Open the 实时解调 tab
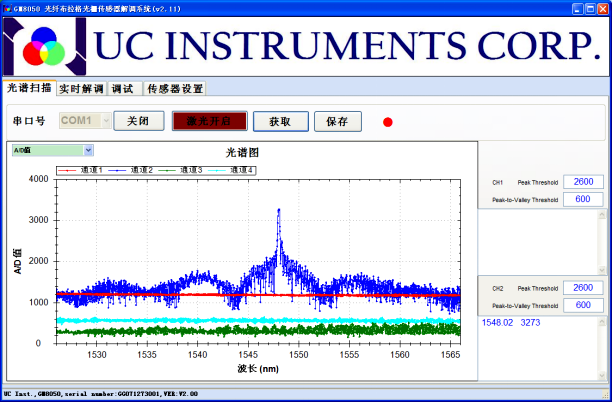 pos(82,89)
